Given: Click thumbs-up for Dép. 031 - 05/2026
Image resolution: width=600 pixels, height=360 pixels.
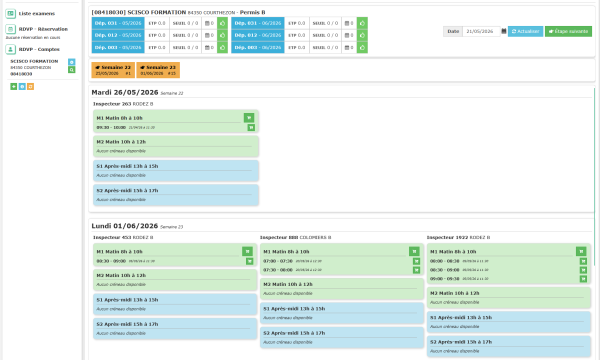Looking at the screenshot, I should pyautogui.click(x=222, y=23).
